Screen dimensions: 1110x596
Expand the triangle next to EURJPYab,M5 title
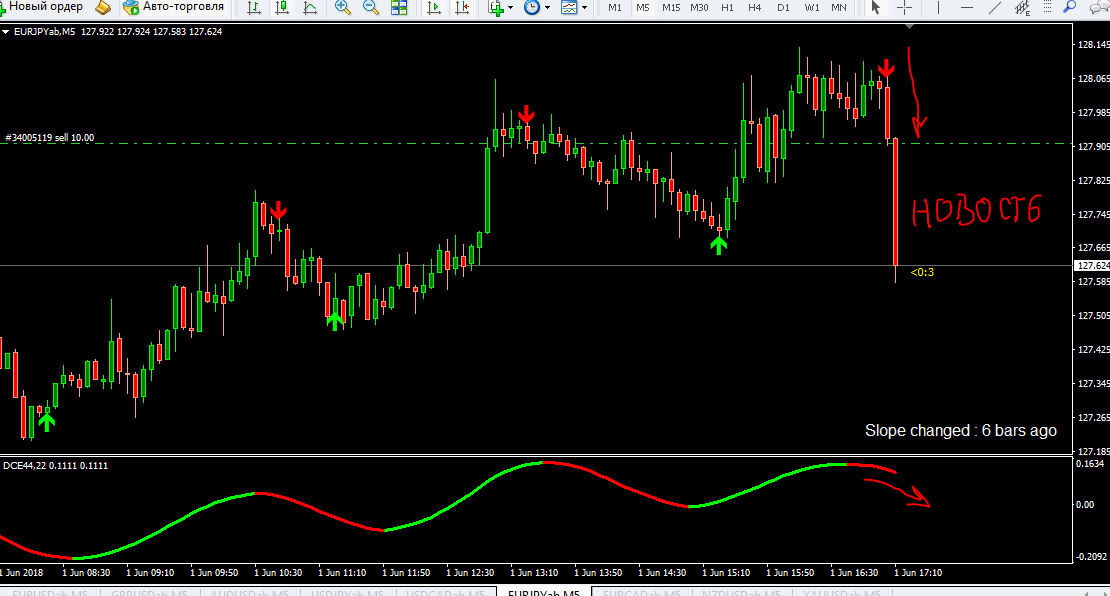tap(5, 32)
